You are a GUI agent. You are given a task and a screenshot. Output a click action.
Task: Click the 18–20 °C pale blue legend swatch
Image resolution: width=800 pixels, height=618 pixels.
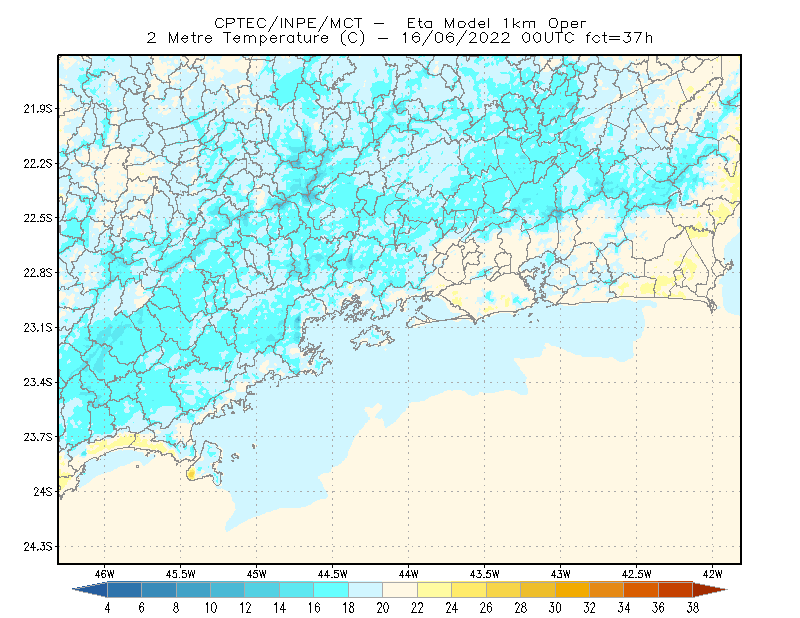pos(365,589)
